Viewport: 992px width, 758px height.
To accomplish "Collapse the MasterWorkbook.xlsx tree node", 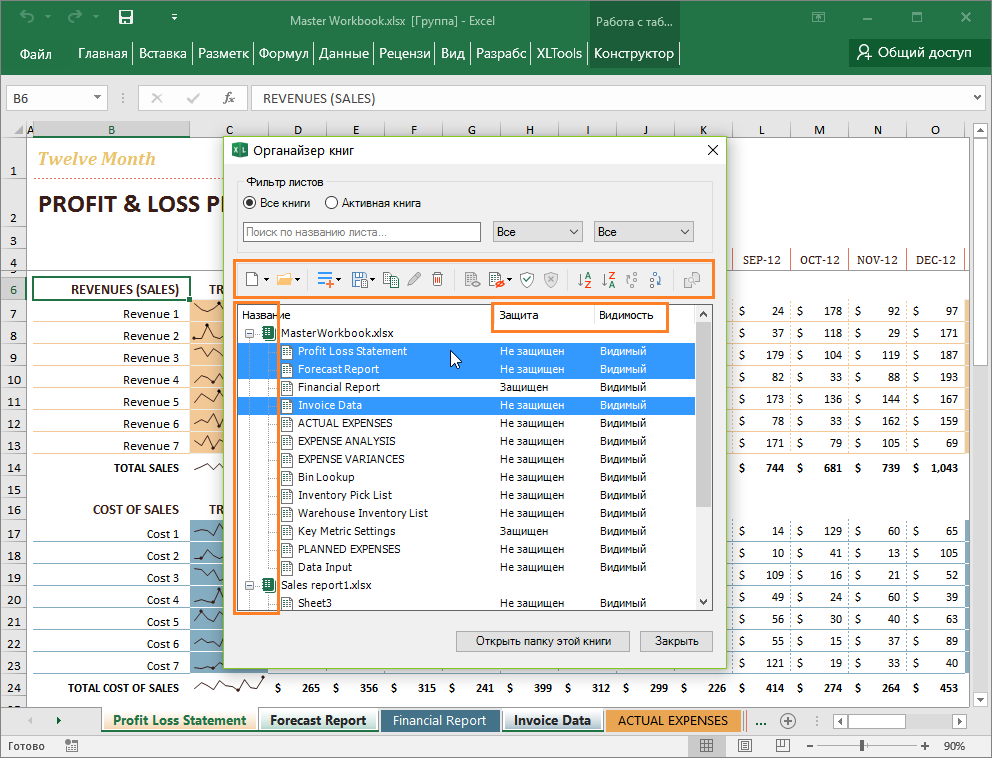I will coord(248,333).
